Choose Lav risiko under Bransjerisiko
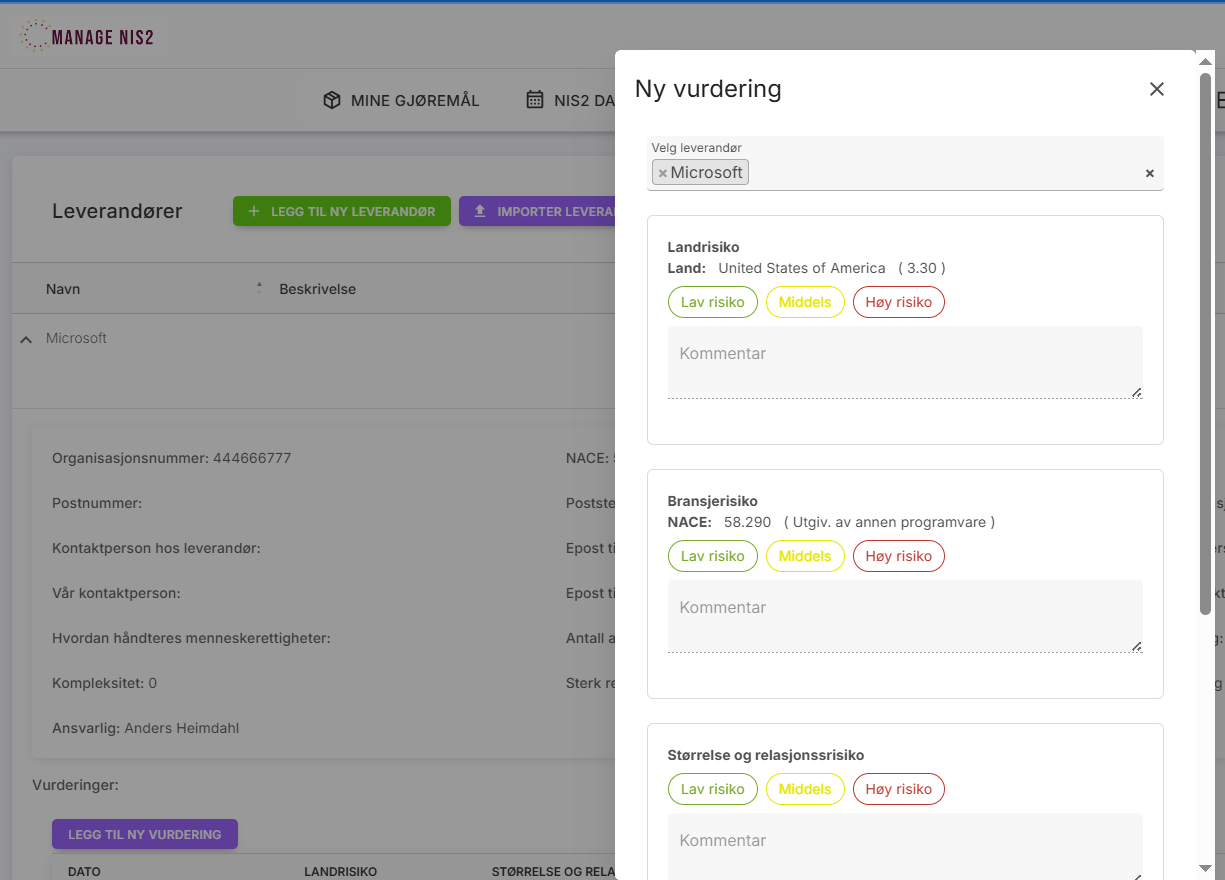This screenshot has height=880, width=1225. pyautogui.click(x=712, y=556)
